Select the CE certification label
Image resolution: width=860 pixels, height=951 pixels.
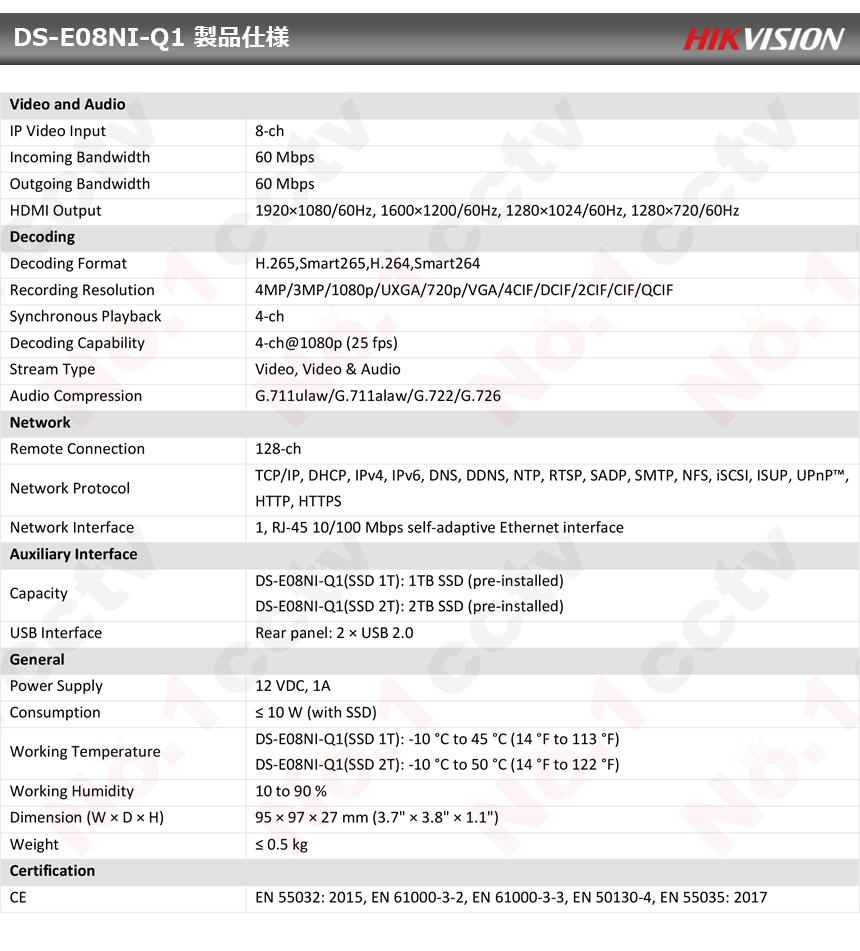[18, 898]
